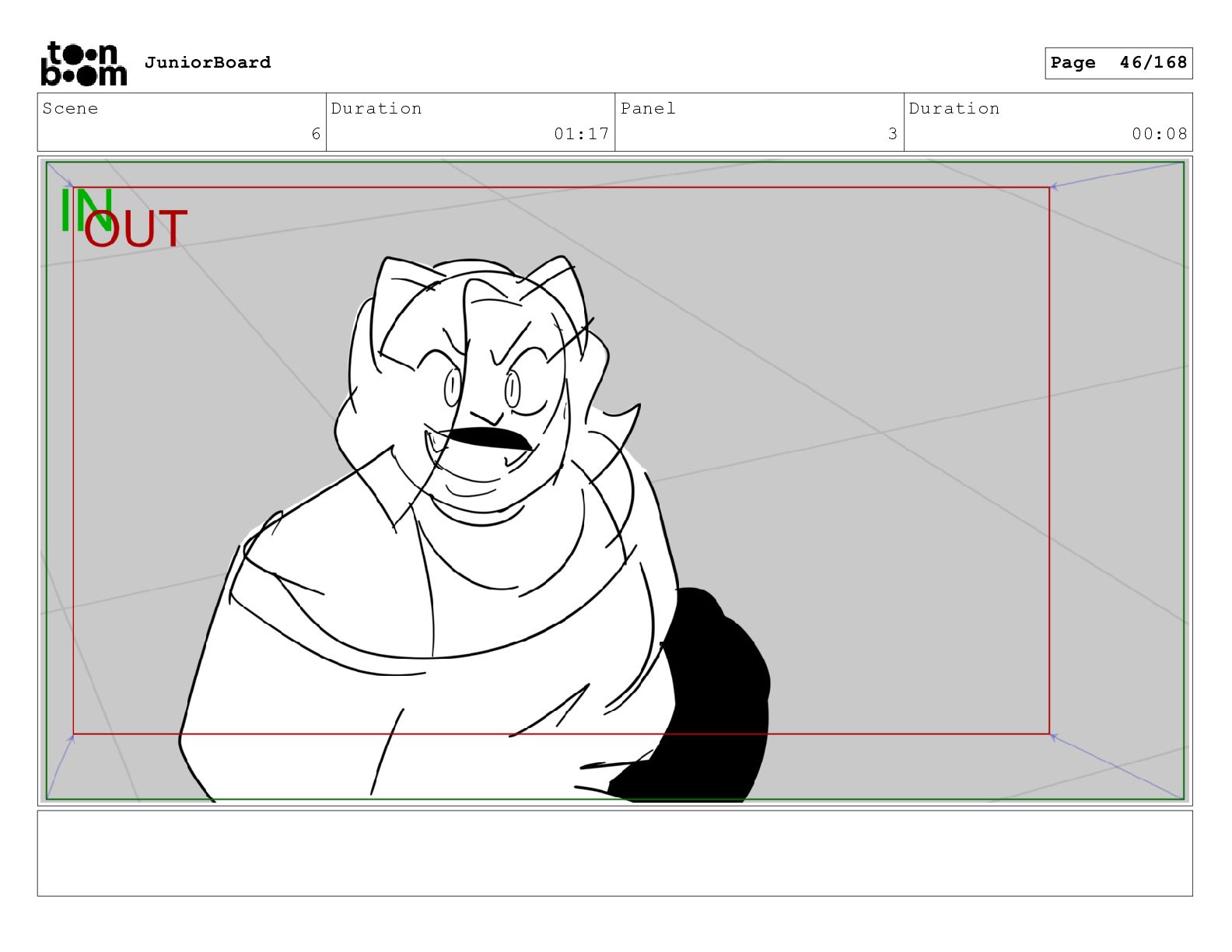
Task: Click the red OUT camera label
Action: (x=136, y=229)
